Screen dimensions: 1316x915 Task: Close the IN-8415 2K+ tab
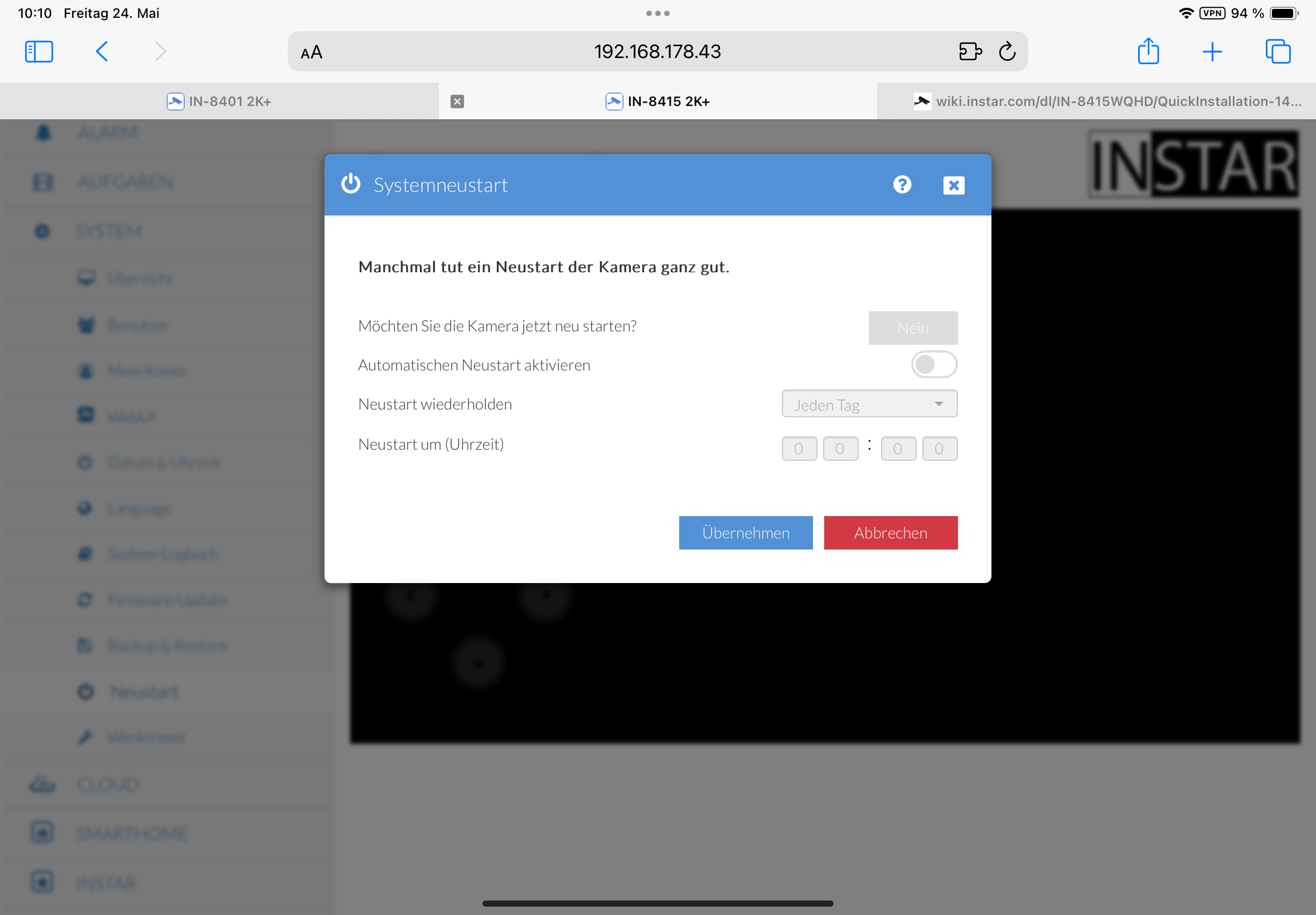coord(457,102)
